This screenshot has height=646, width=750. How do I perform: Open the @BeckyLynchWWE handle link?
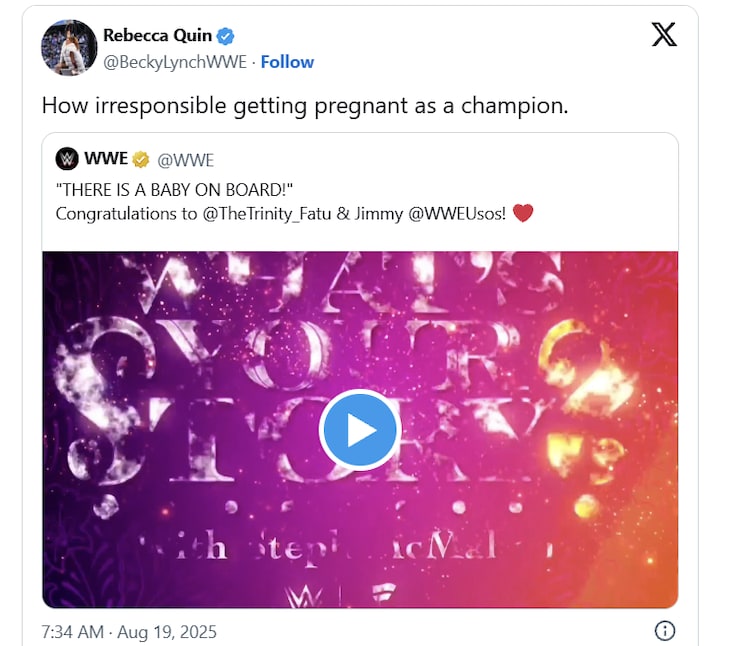point(176,62)
